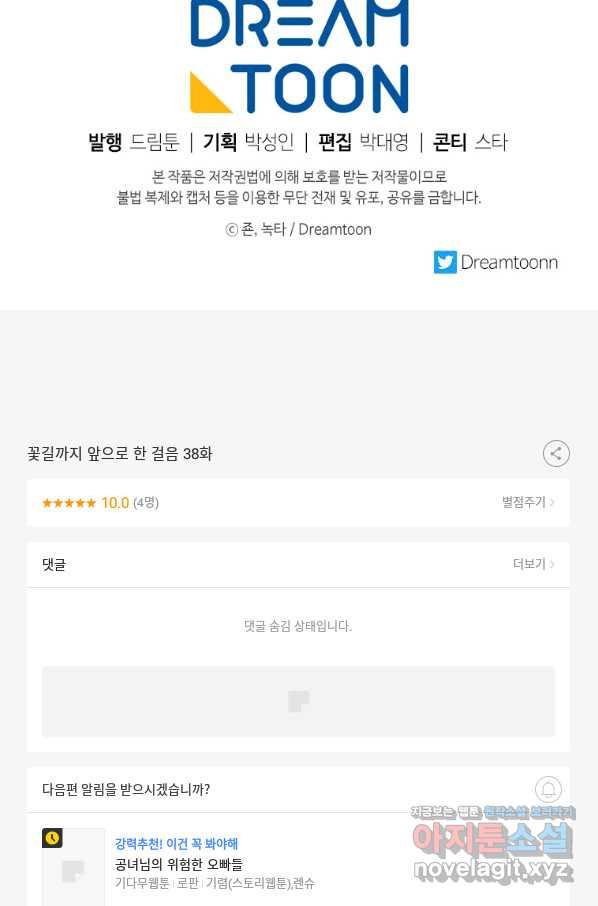
Task: Click the 10.0 rating score
Action: coord(115,503)
